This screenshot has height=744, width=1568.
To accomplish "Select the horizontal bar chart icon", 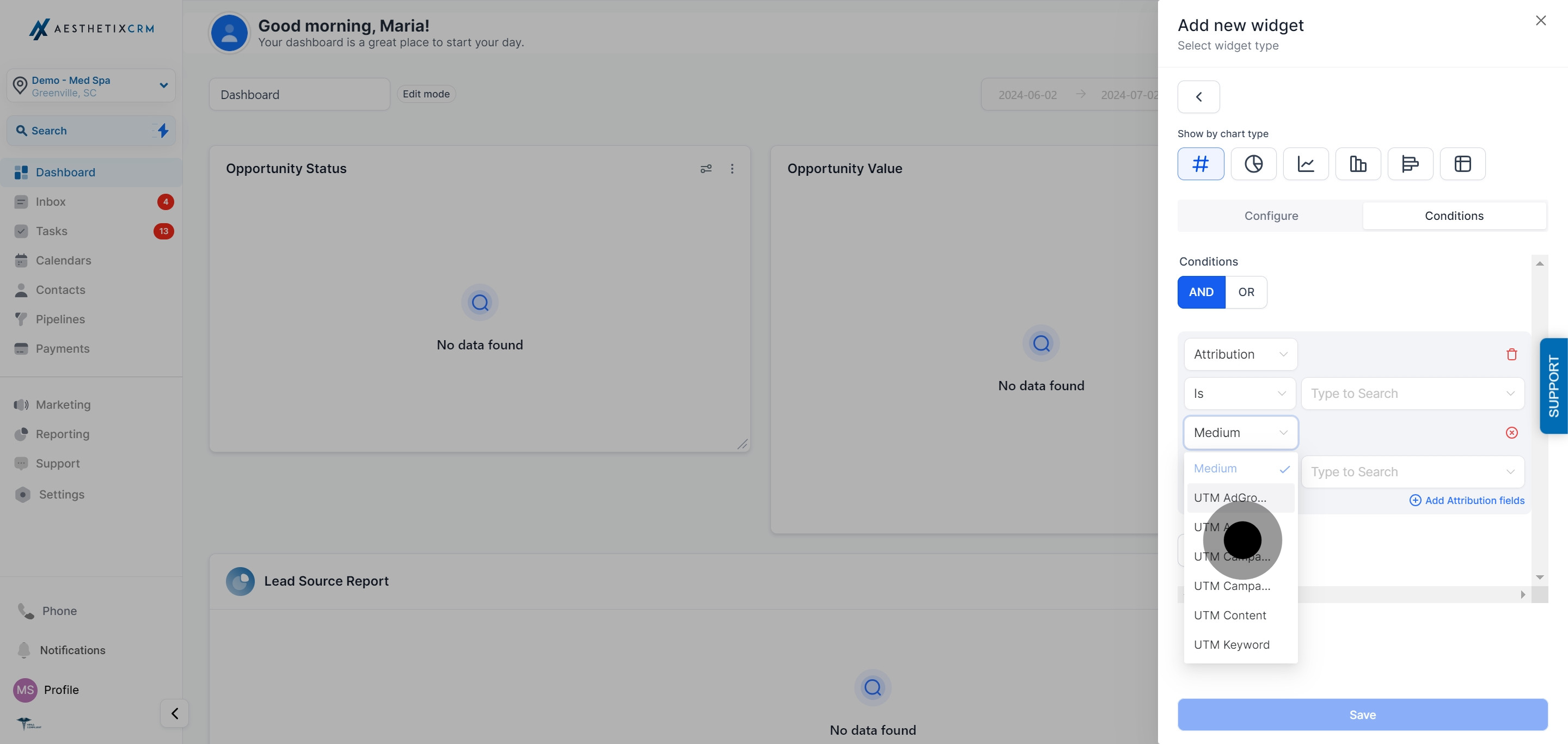I will click(1410, 164).
